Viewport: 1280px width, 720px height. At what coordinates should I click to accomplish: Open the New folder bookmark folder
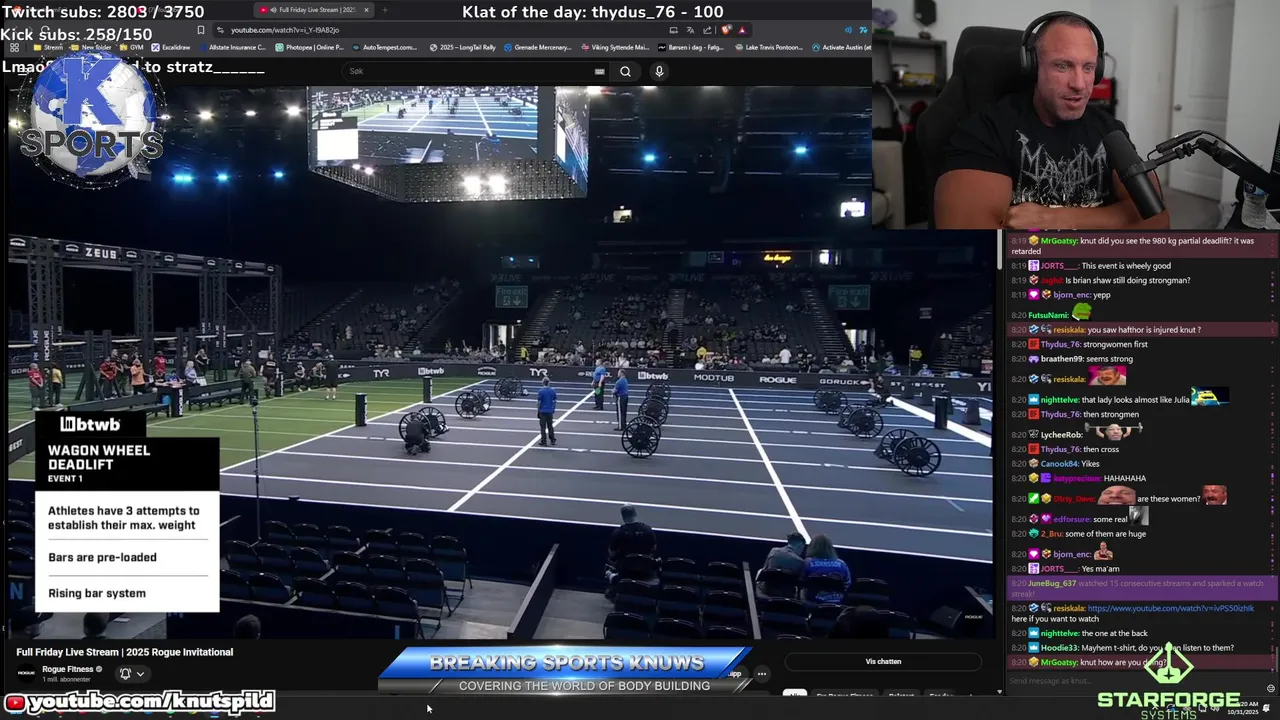(91, 47)
